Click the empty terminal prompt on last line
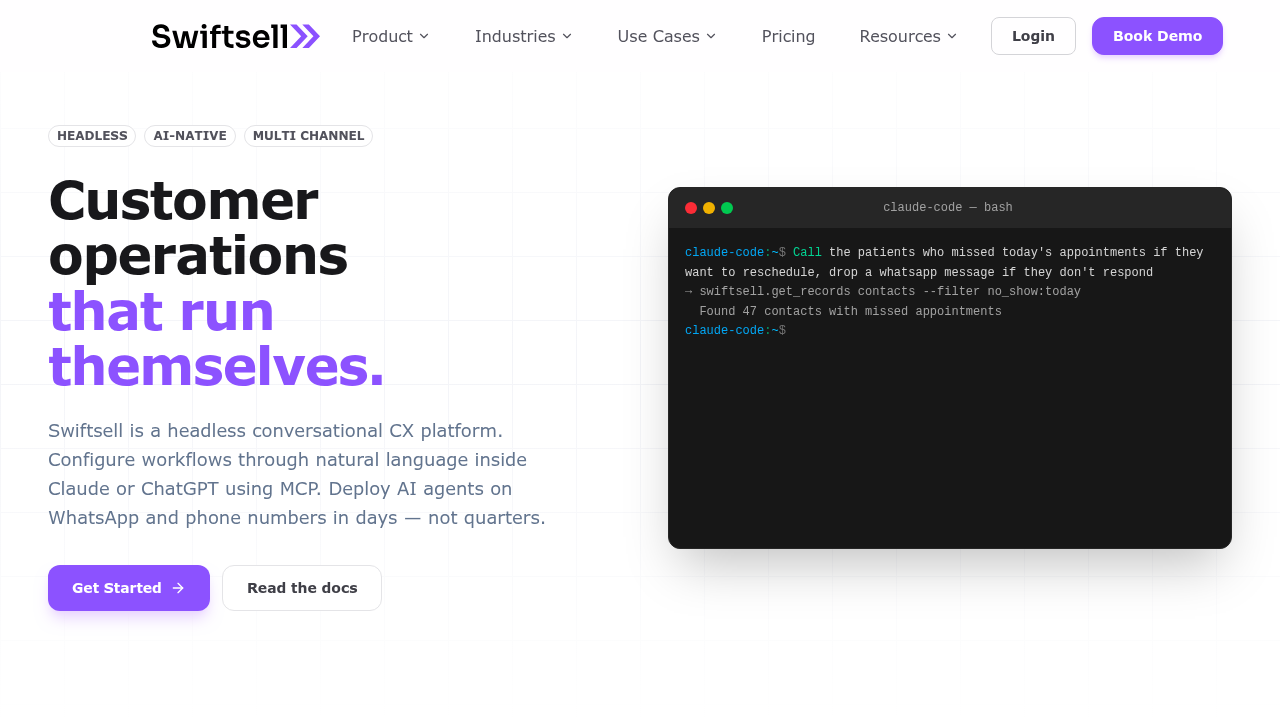 (x=735, y=331)
